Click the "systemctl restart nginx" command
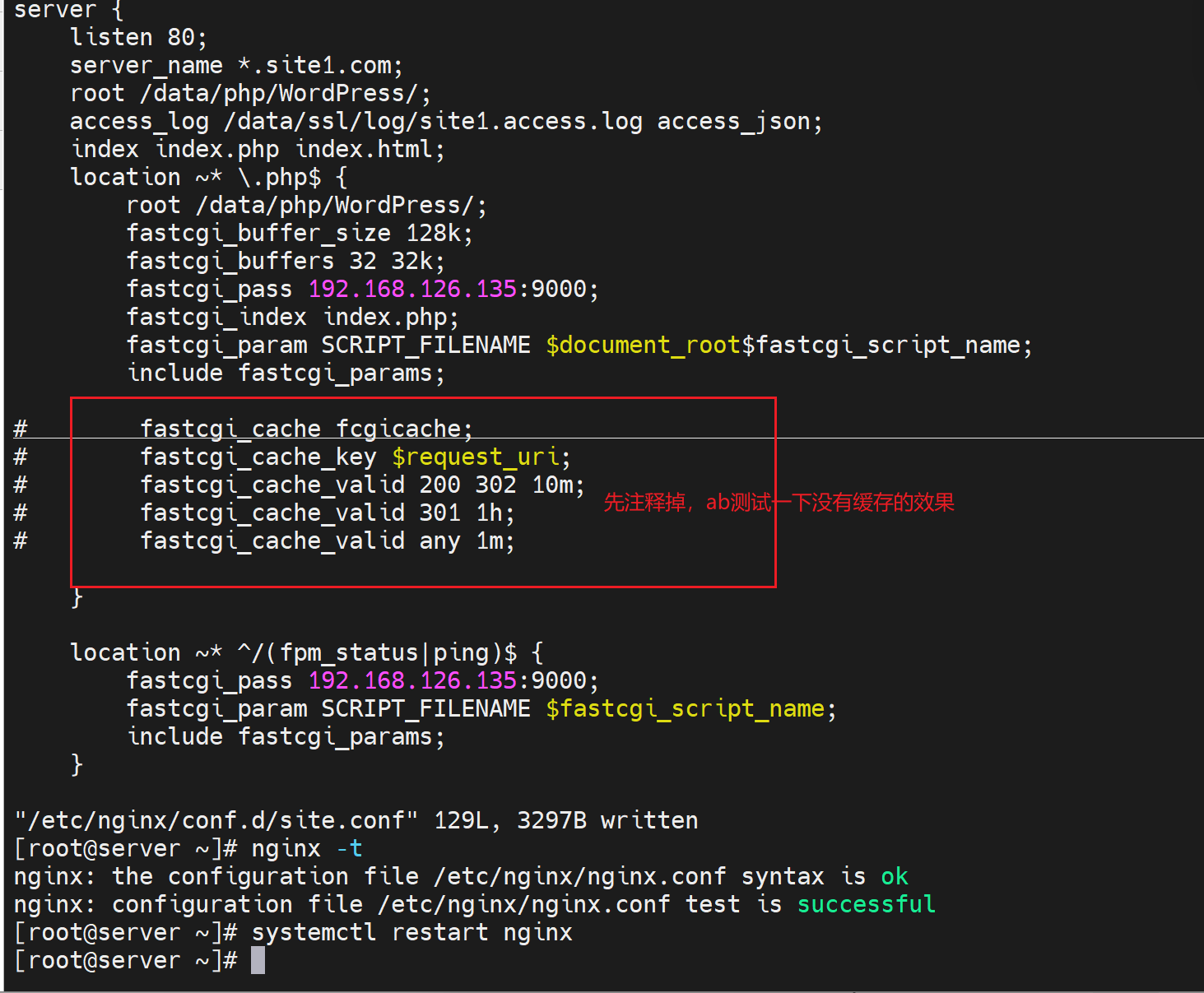Viewport: 1204px width, 993px height. pyautogui.click(x=411, y=932)
